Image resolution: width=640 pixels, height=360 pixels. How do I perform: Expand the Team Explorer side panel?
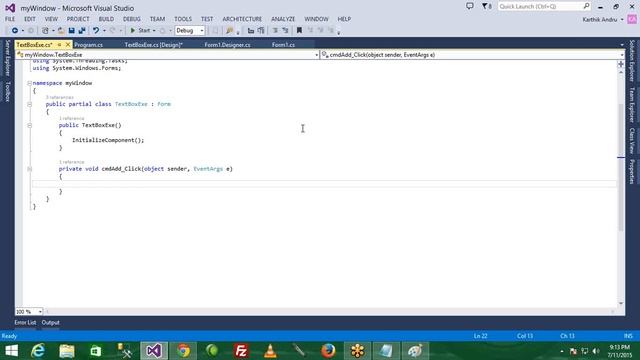click(632, 104)
